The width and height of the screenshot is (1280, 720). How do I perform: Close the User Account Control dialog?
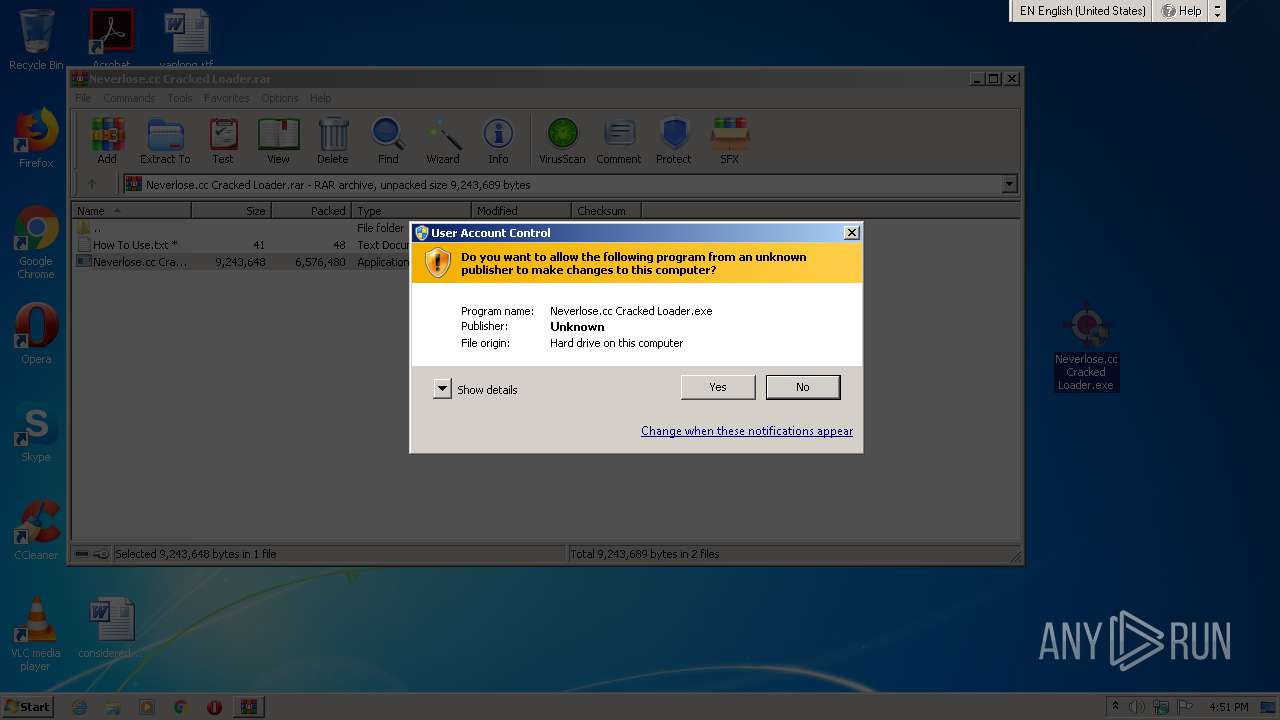[851, 233]
